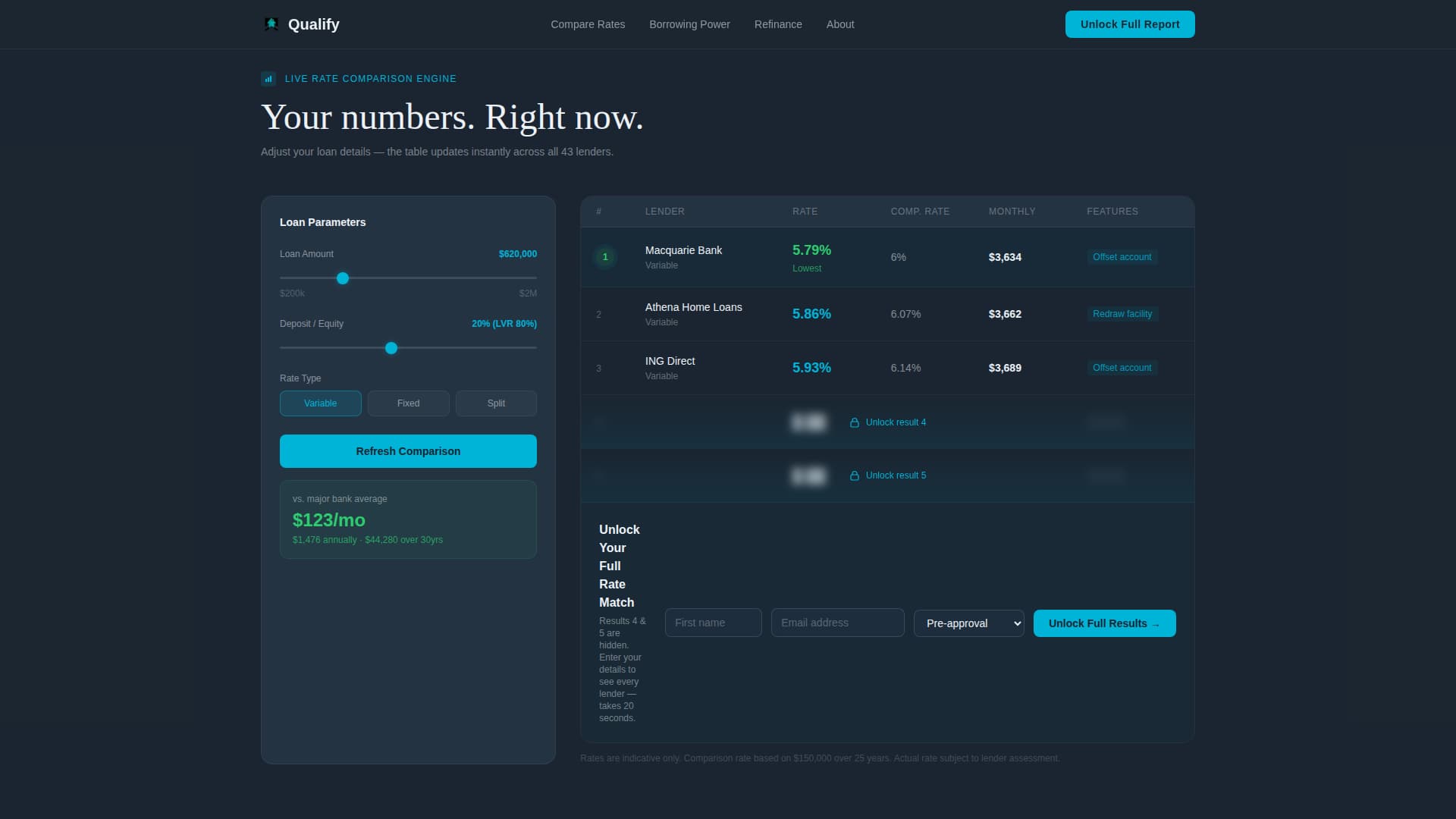Click the ING Direct lender name
The image size is (1456, 819).
coord(670,361)
